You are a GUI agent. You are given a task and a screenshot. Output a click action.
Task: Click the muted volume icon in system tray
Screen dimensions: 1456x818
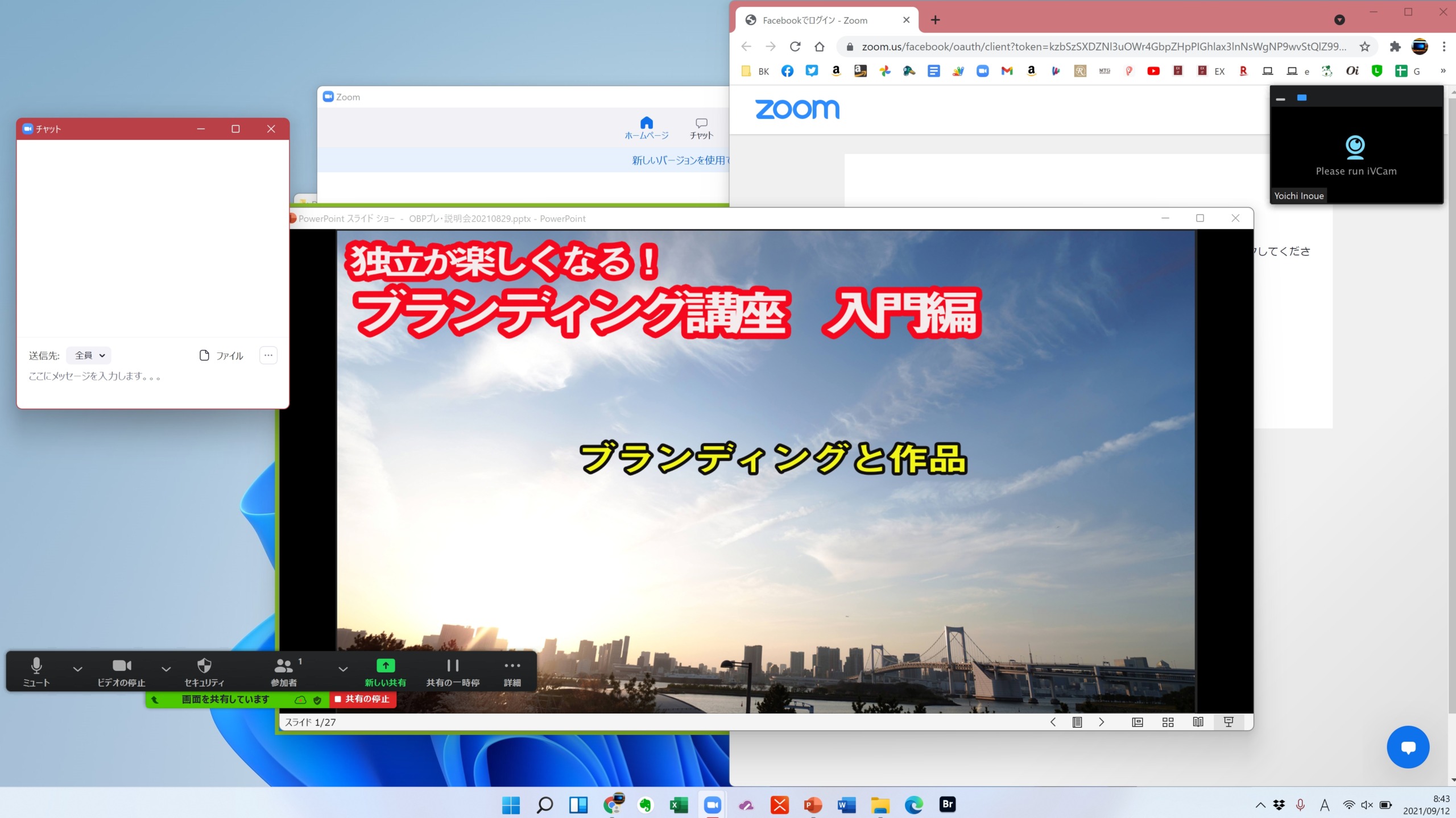1367,804
